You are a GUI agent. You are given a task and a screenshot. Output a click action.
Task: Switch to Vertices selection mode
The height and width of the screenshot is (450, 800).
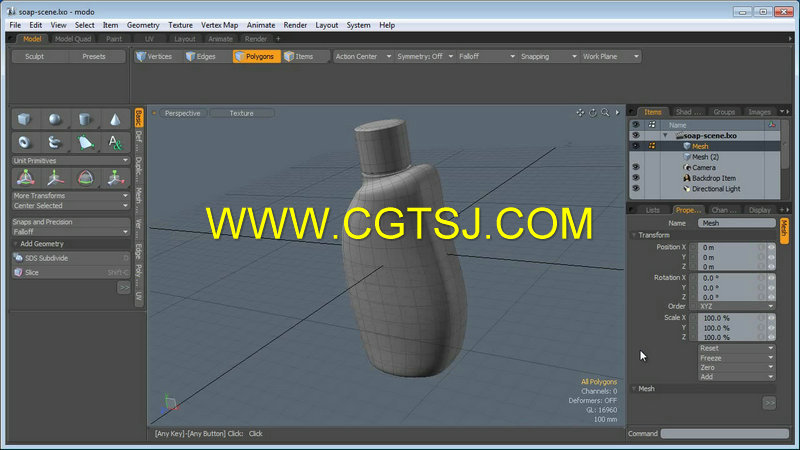(154, 57)
